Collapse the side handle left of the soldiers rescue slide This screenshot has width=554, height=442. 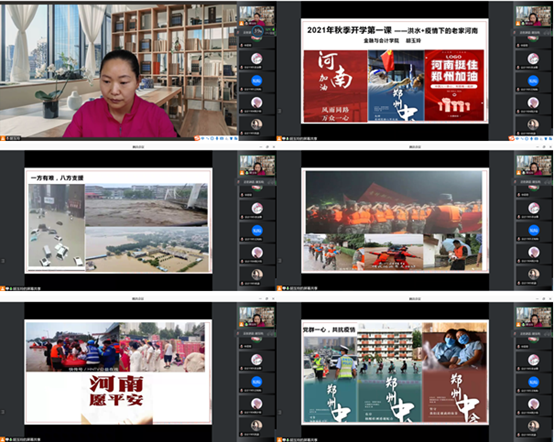280,260
